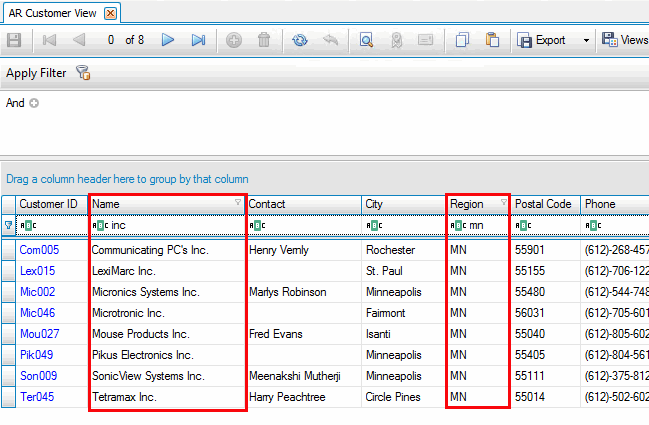Open customer link Mic046
The width and height of the screenshot is (649, 425).
(38, 313)
